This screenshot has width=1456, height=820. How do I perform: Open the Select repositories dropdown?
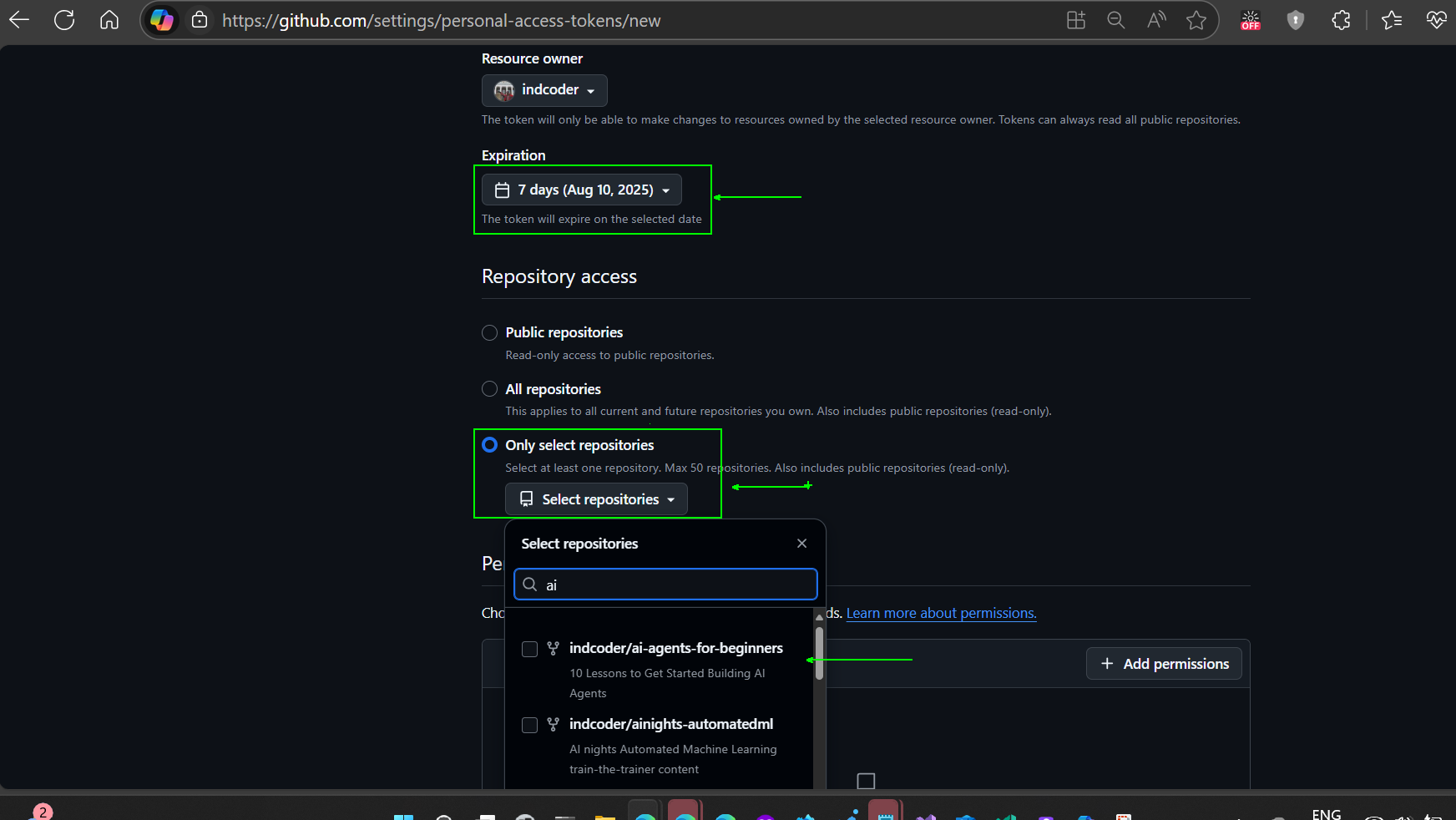point(596,499)
